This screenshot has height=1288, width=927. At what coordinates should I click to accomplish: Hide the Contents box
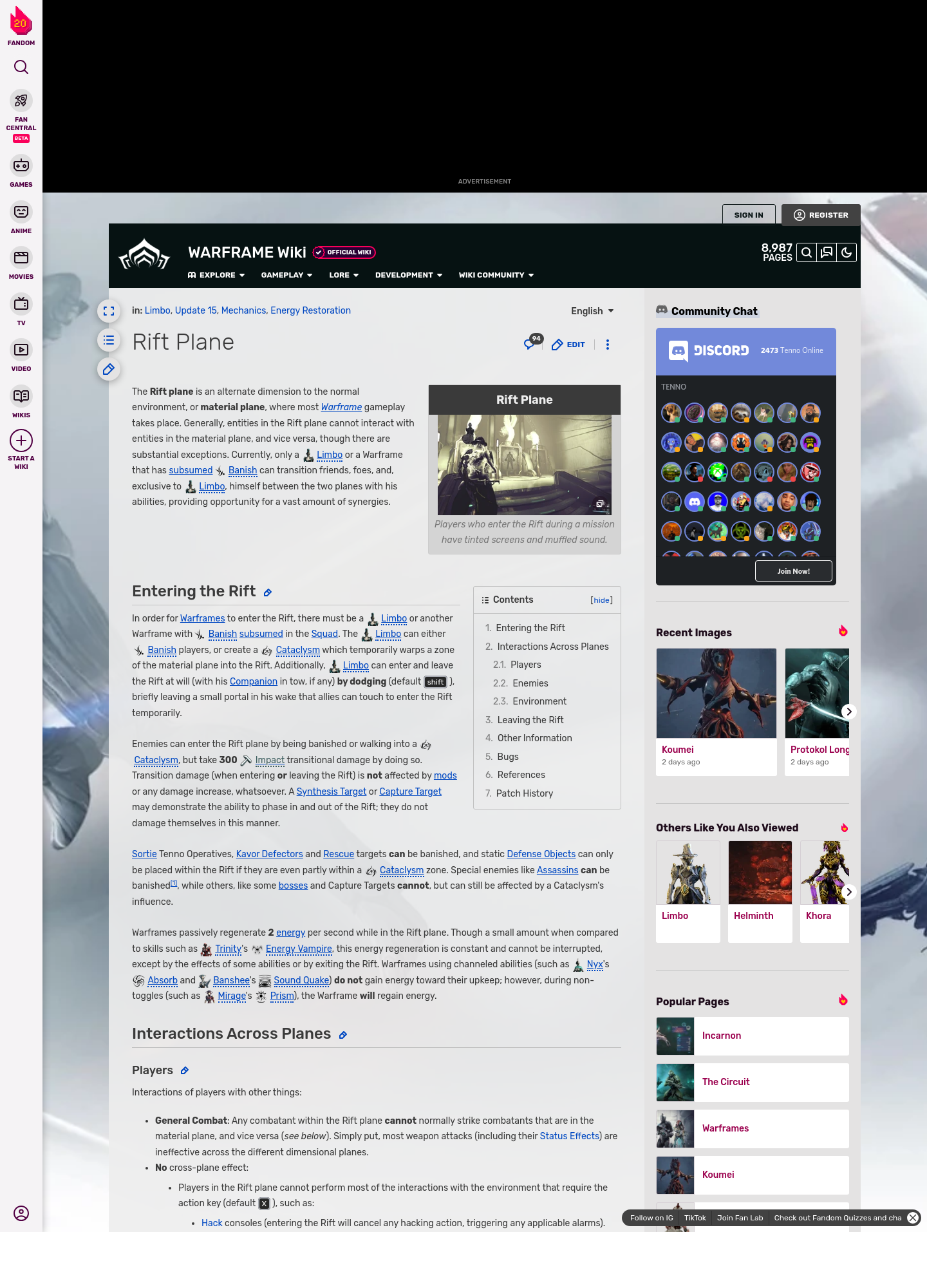(x=602, y=600)
